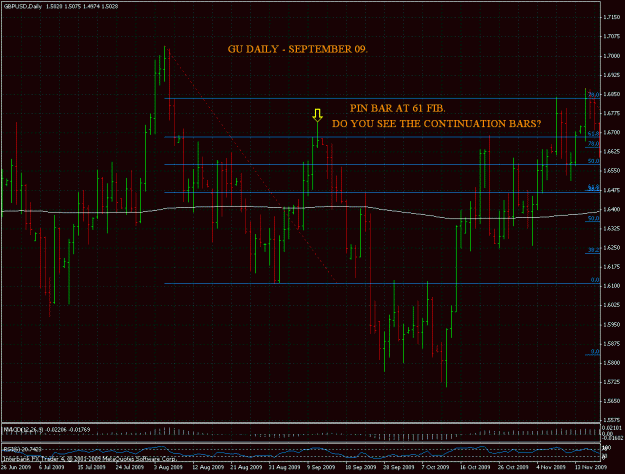625x474 pixels.
Task: Click the blue RSI line in the indicator pane
Action: click(x=299, y=452)
